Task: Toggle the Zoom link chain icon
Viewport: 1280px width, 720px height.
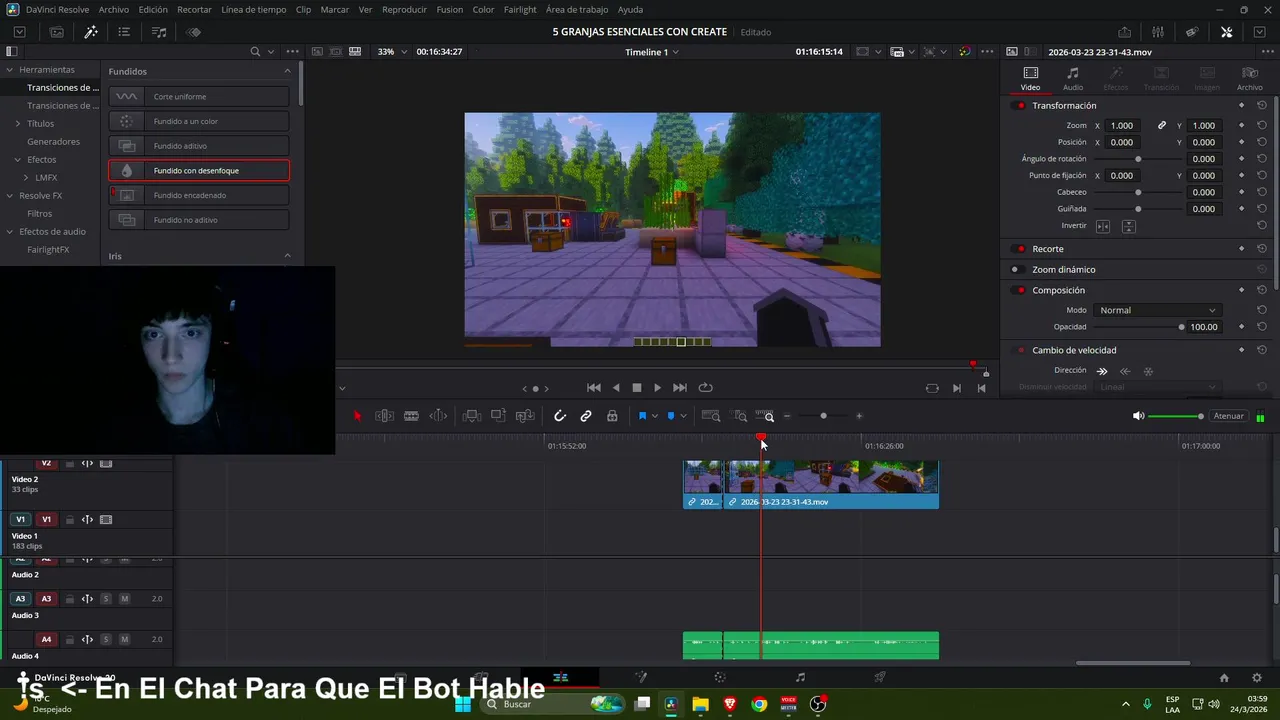Action: click(x=1162, y=126)
